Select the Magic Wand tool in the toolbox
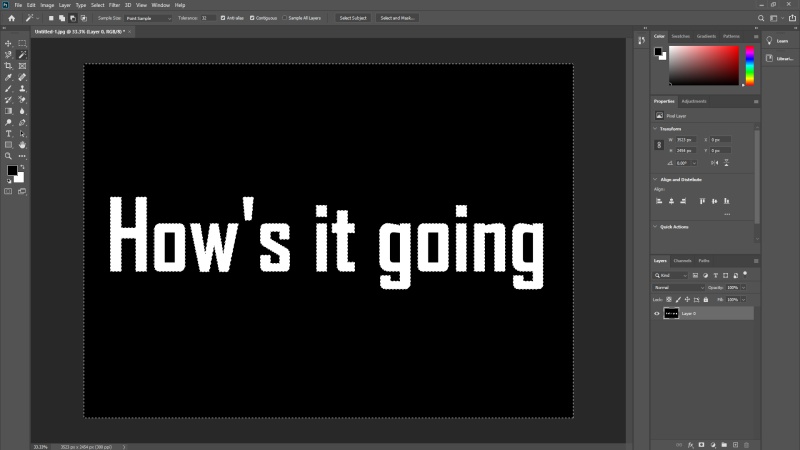This screenshot has width=800, height=450. point(22,55)
